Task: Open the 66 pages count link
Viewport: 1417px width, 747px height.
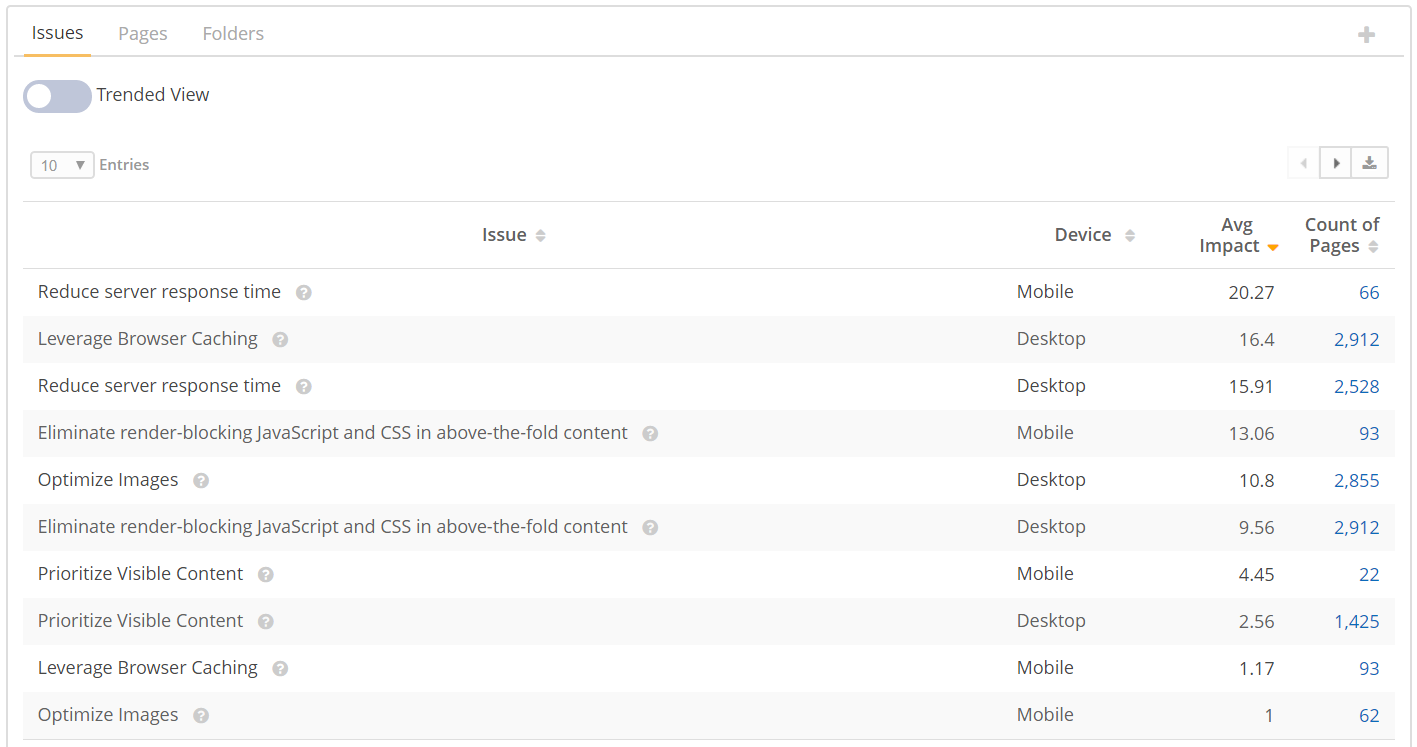Action: point(1369,292)
